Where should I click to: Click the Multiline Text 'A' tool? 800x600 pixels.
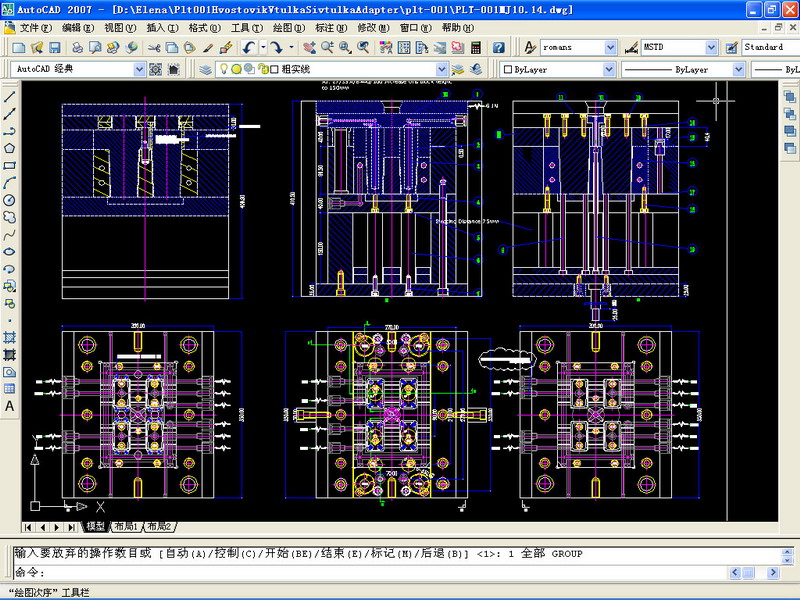coord(10,406)
